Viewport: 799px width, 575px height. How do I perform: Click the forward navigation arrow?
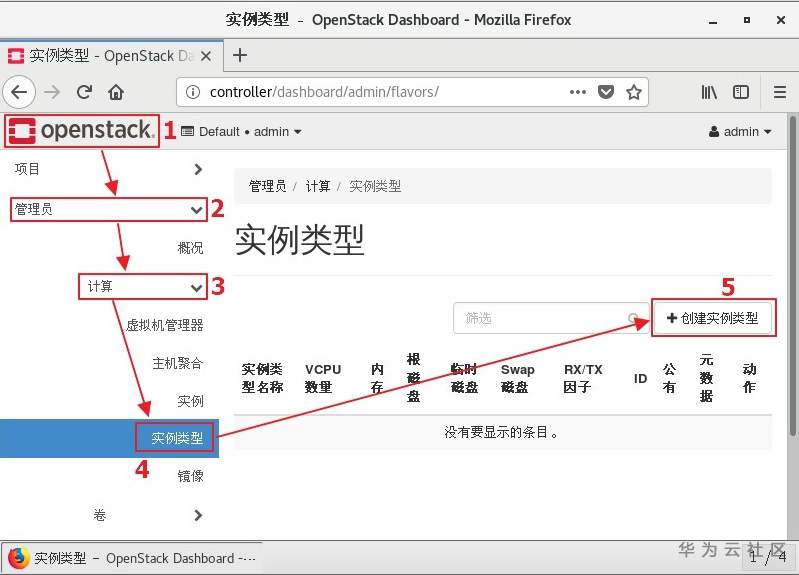[x=51, y=92]
